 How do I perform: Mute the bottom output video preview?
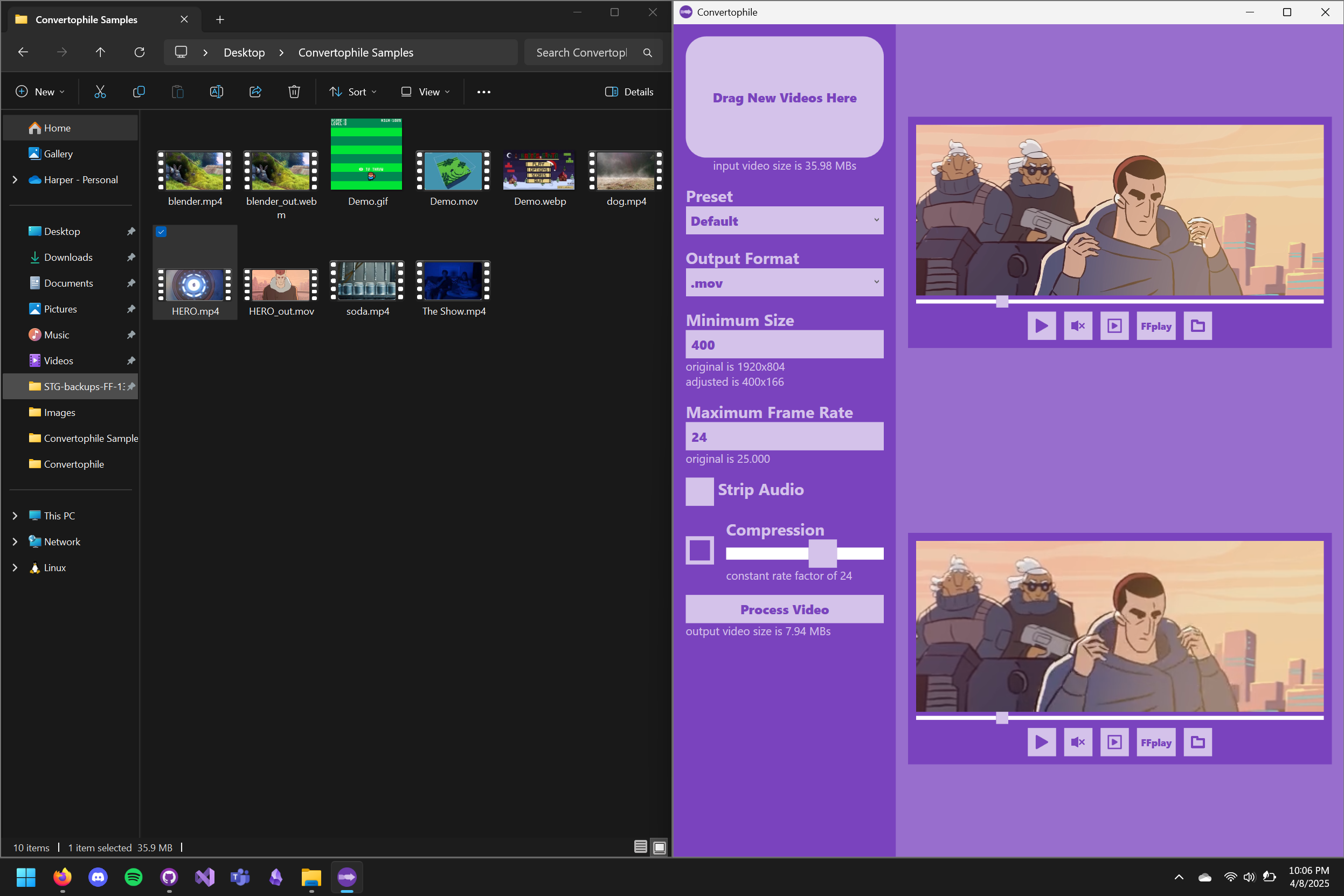click(x=1078, y=742)
